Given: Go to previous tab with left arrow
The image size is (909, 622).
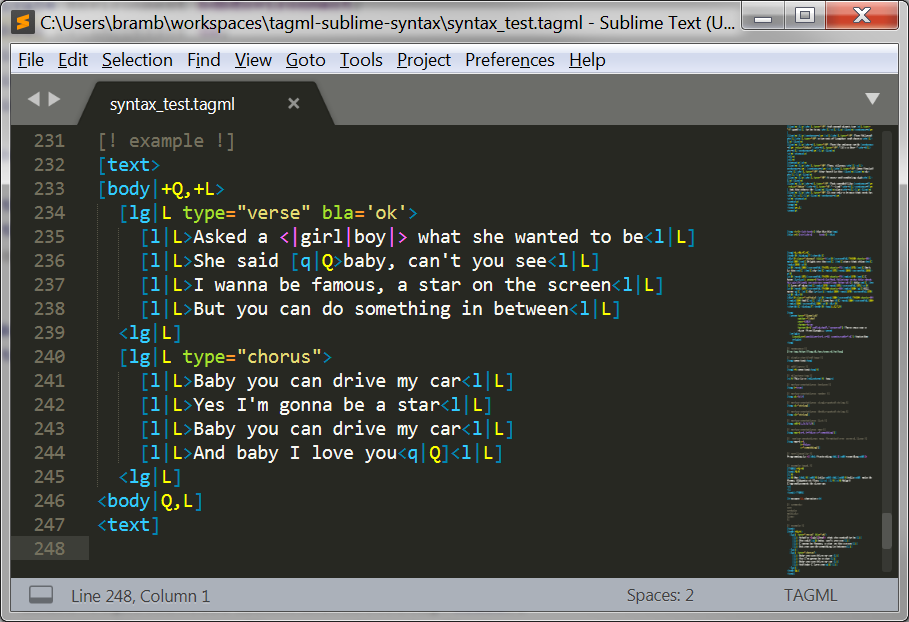Looking at the screenshot, I should pyautogui.click(x=34, y=99).
